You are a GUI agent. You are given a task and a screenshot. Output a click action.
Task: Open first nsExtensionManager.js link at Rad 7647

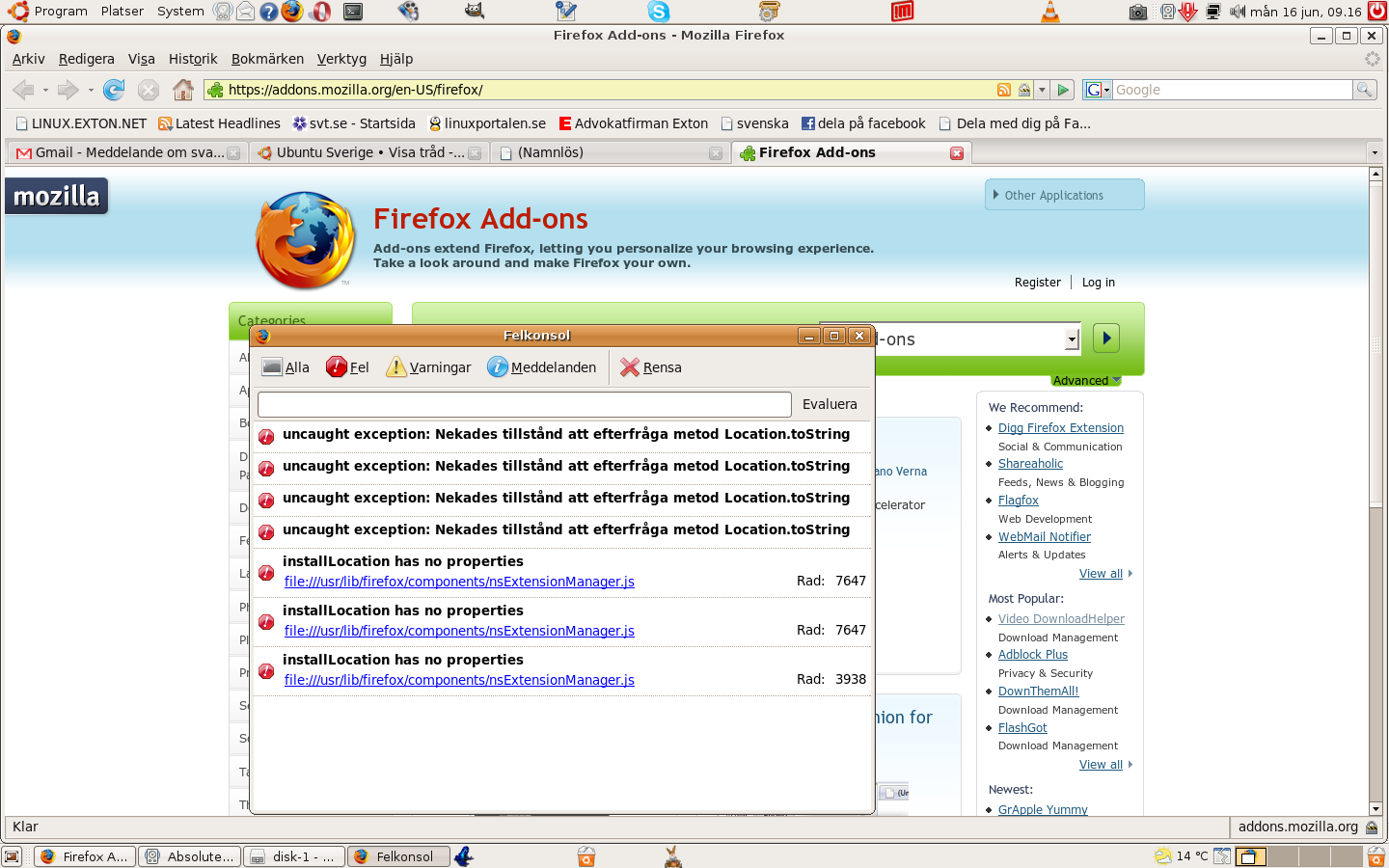pyautogui.click(x=459, y=582)
